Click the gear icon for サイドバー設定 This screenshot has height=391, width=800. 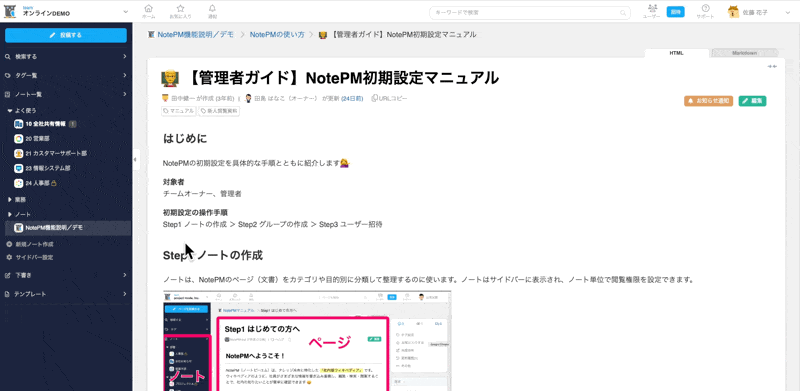point(9,257)
